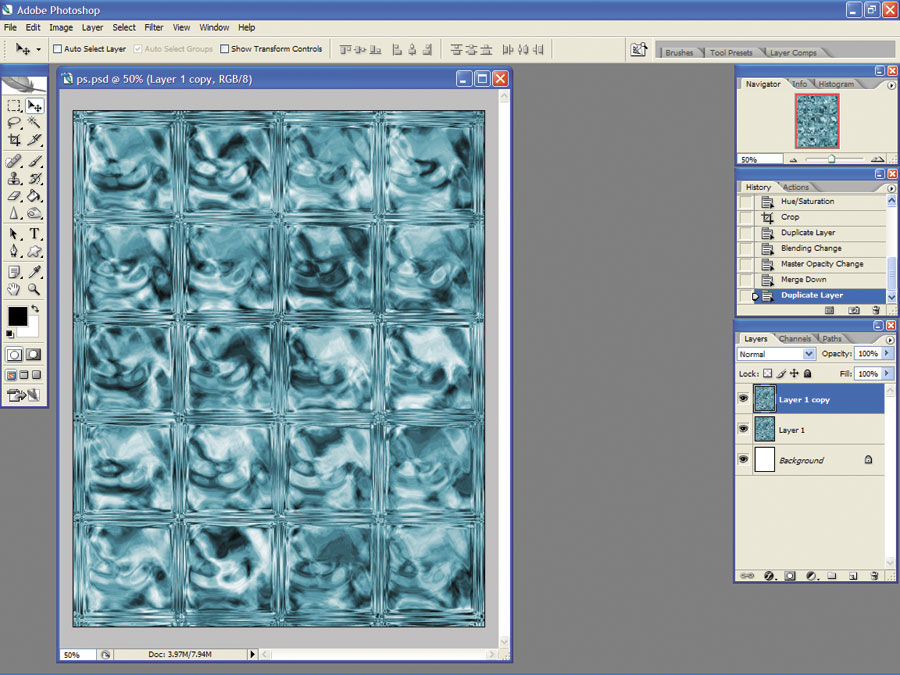Hide the Layer 1 copy layer
The height and width of the screenshot is (675, 900).
pos(743,398)
